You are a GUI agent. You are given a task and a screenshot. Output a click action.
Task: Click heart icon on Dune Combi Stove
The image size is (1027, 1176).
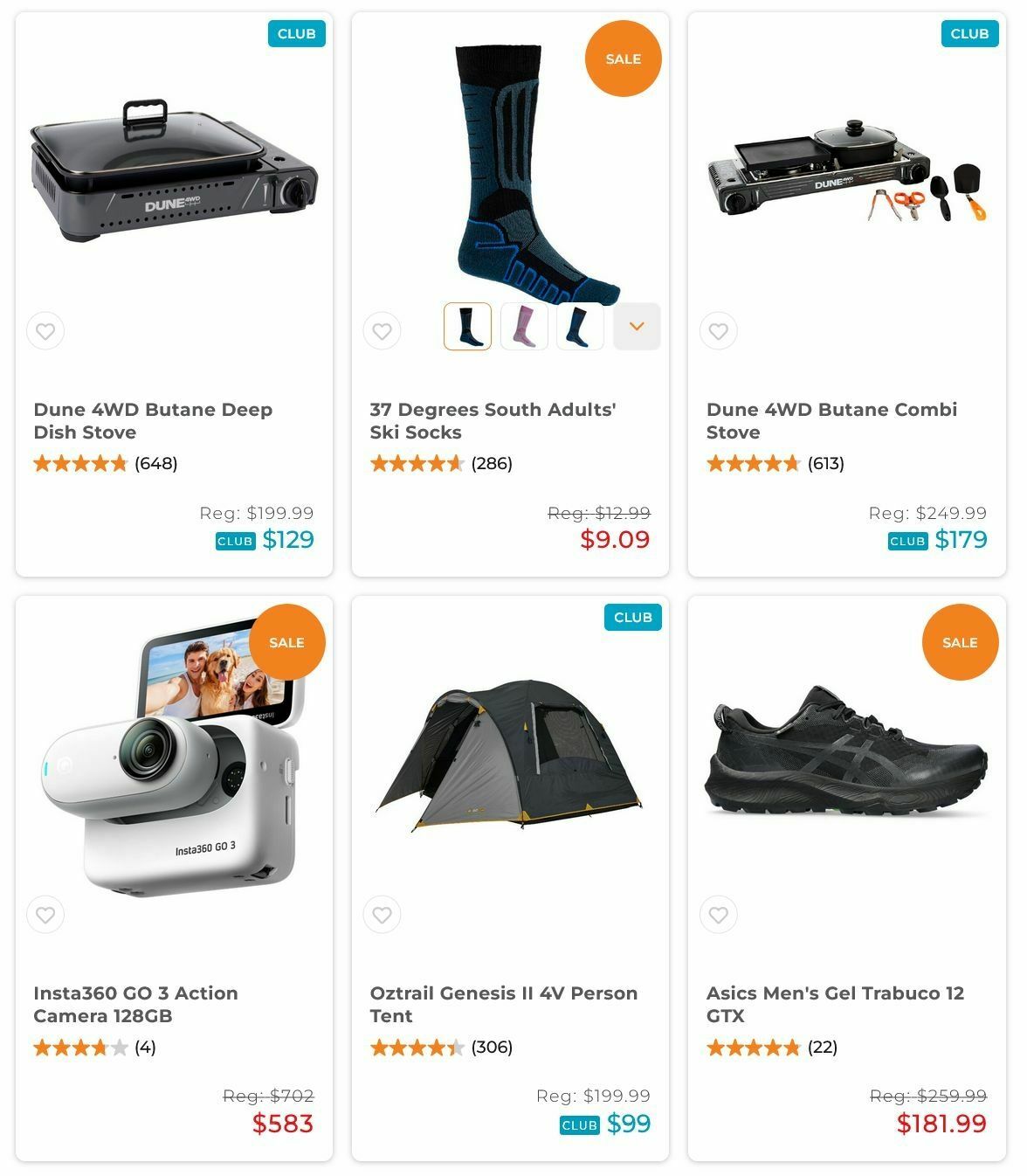(x=718, y=331)
